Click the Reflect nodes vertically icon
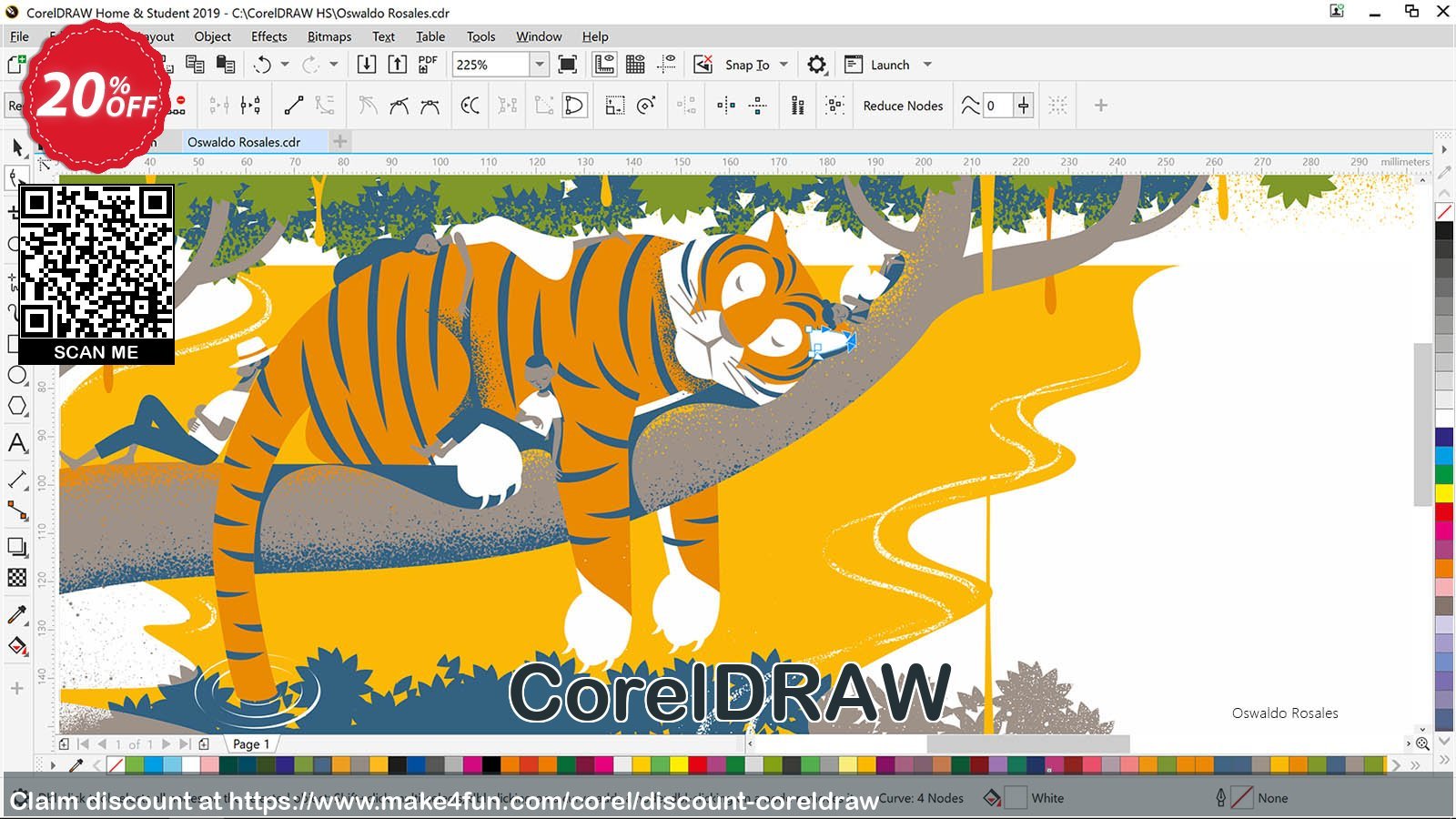The height and width of the screenshot is (819, 1456). (x=757, y=106)
